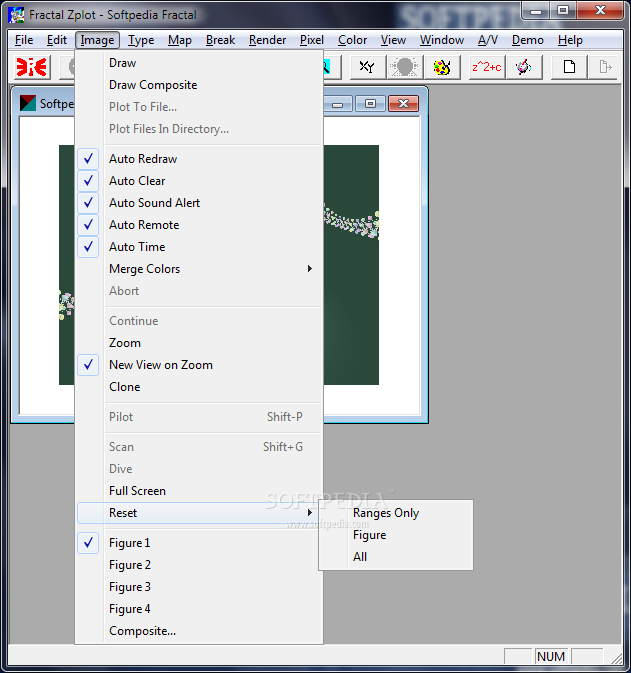
Task: Open the Composite... dialog entry
Action: (200, 631)
